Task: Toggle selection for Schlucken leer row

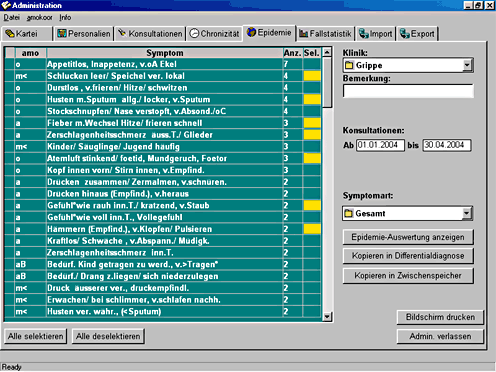Action: (x=312, y=76)
